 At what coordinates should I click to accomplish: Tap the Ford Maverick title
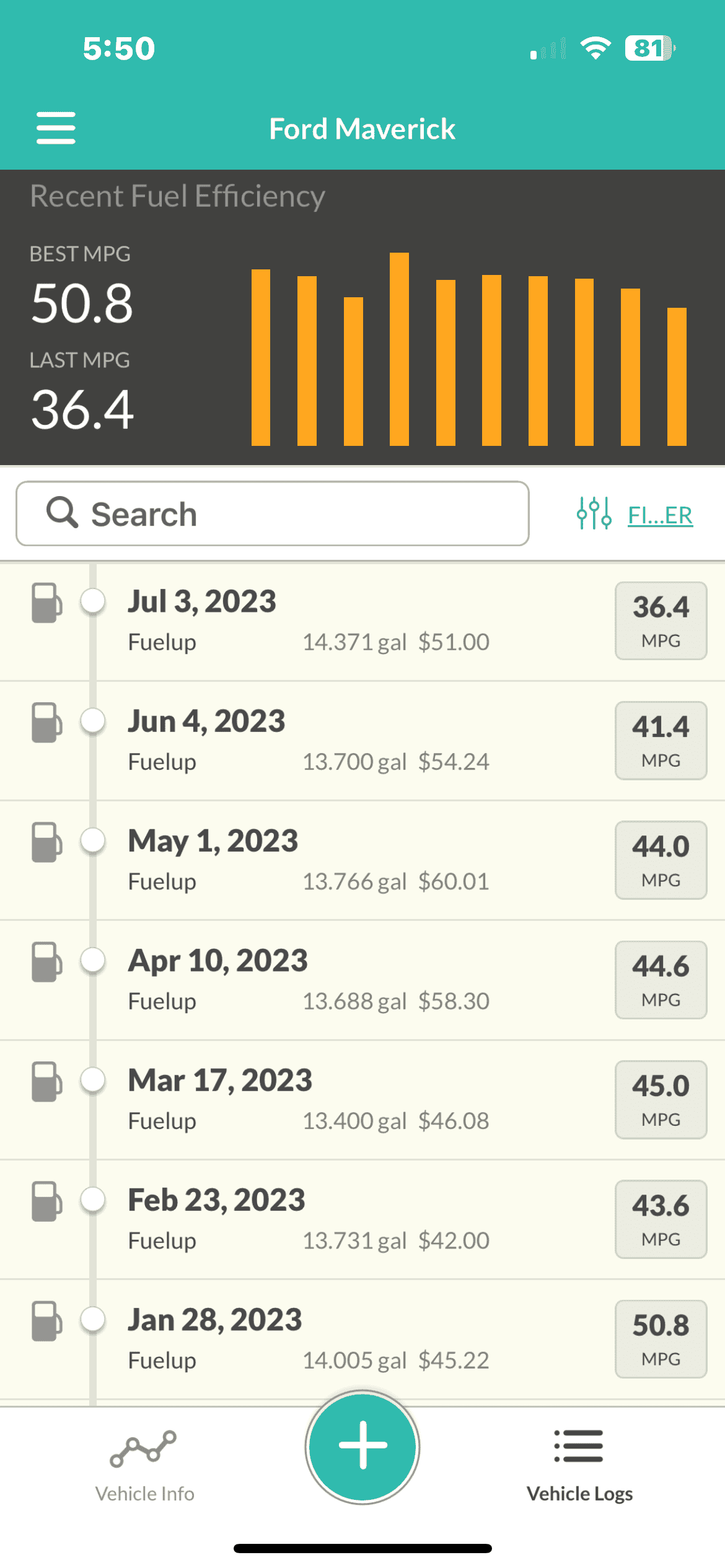[362, 129]
